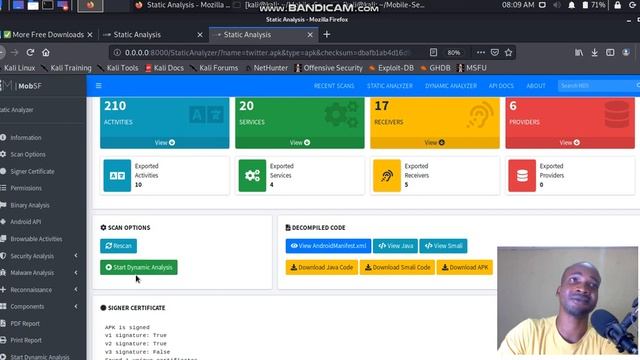Image resolution: width=640 pixels, height=360 pixels.
Task: Toggle Firefox sidebars icon
Action: click(x=610, y=53)
